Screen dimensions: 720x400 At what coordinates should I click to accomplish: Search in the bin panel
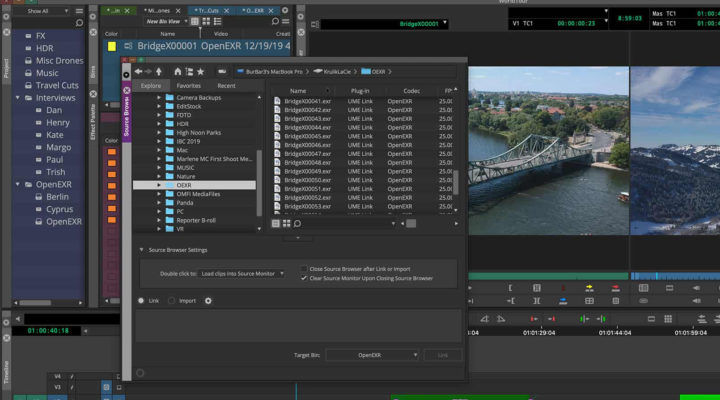pyautogui.click(x=275, y=22)
